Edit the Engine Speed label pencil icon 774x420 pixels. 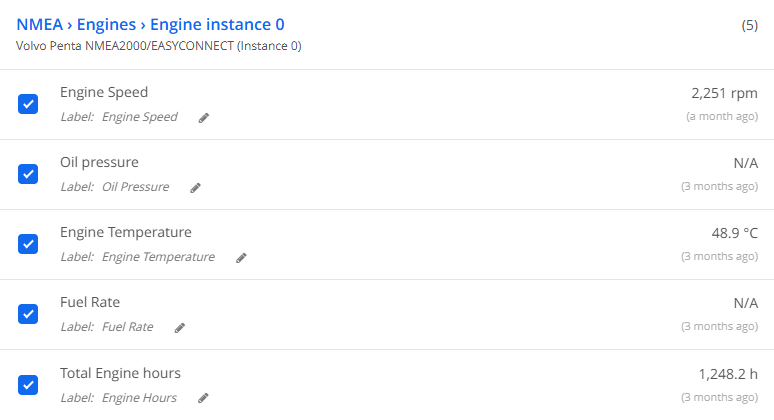tap(203, 118)
